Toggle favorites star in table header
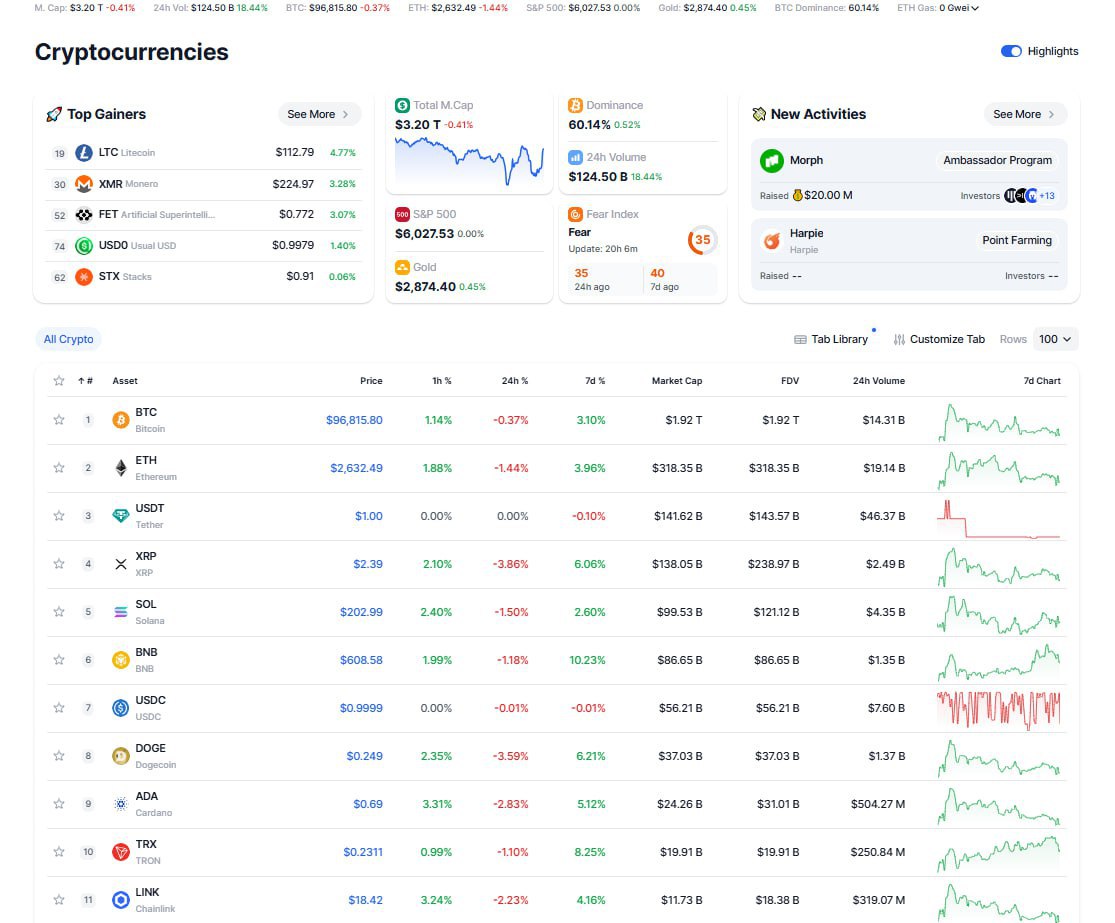 coord(59,380)
